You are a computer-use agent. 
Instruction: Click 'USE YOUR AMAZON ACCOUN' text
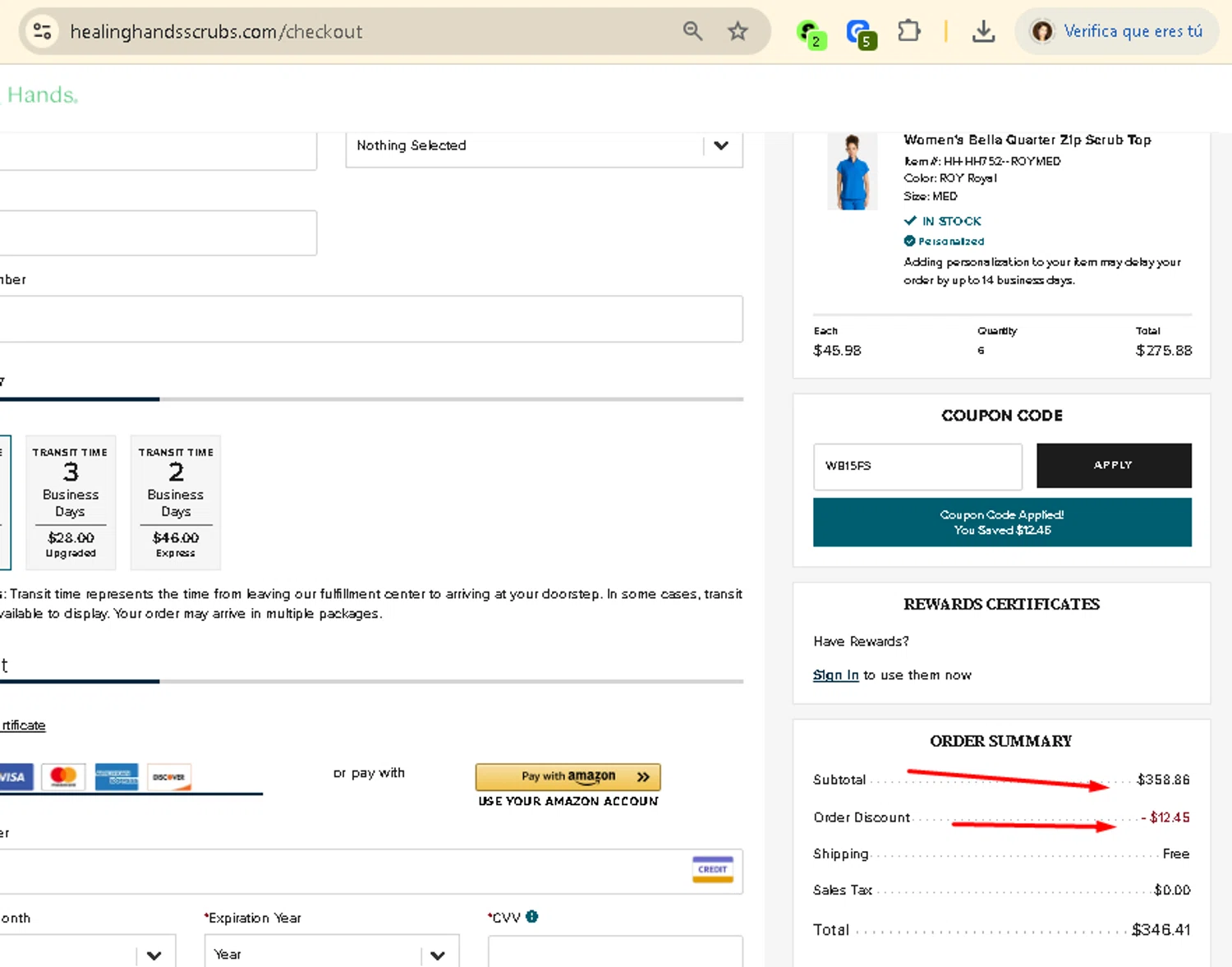click(568, 801)
